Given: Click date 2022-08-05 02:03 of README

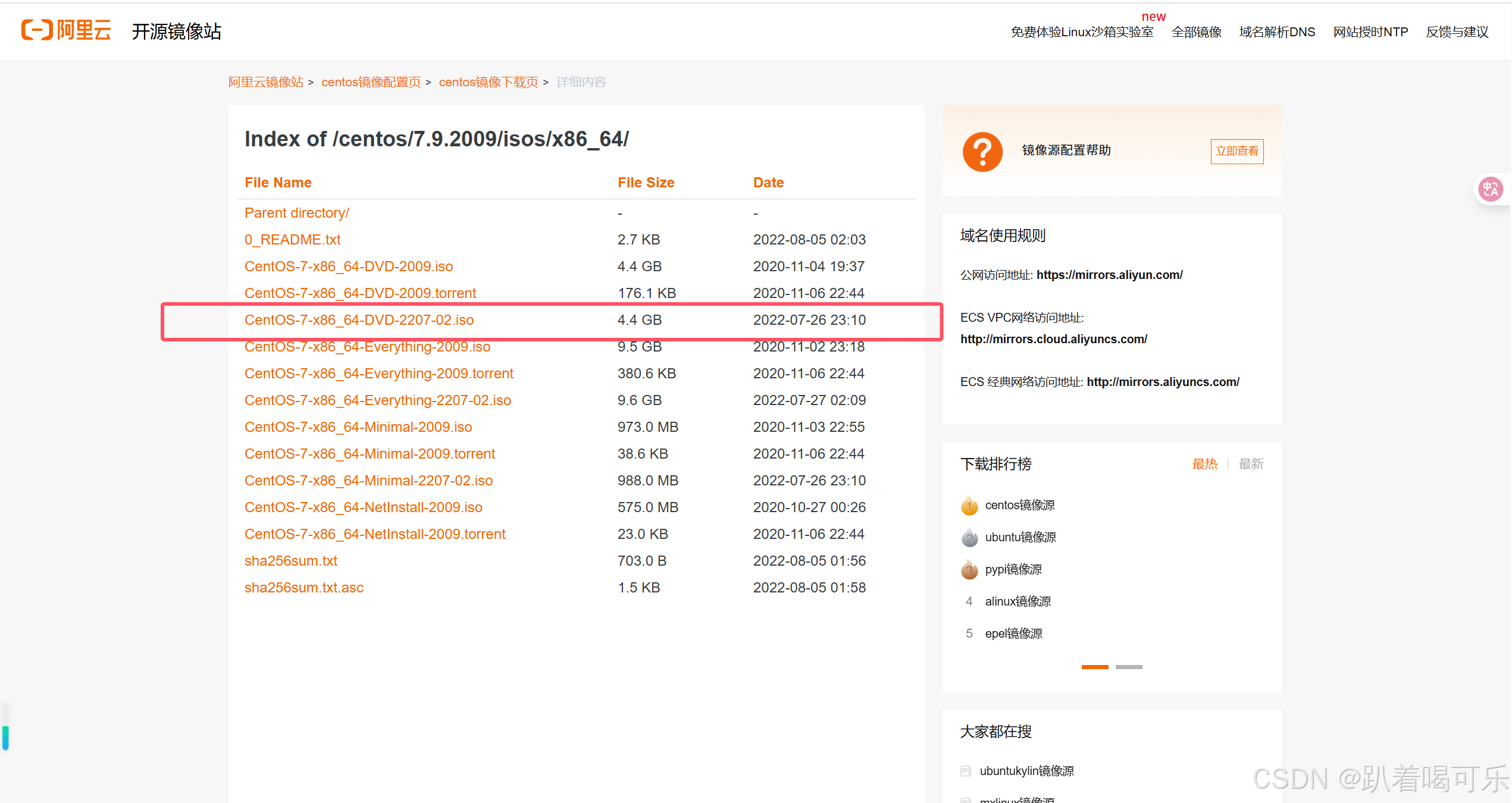Looking at the screenshot, I should click(809, 240).
